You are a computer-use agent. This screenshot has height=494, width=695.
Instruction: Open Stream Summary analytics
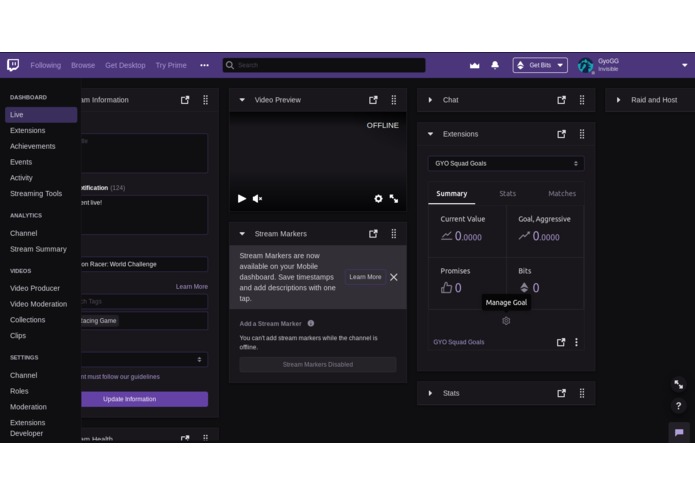pos(38,249)
